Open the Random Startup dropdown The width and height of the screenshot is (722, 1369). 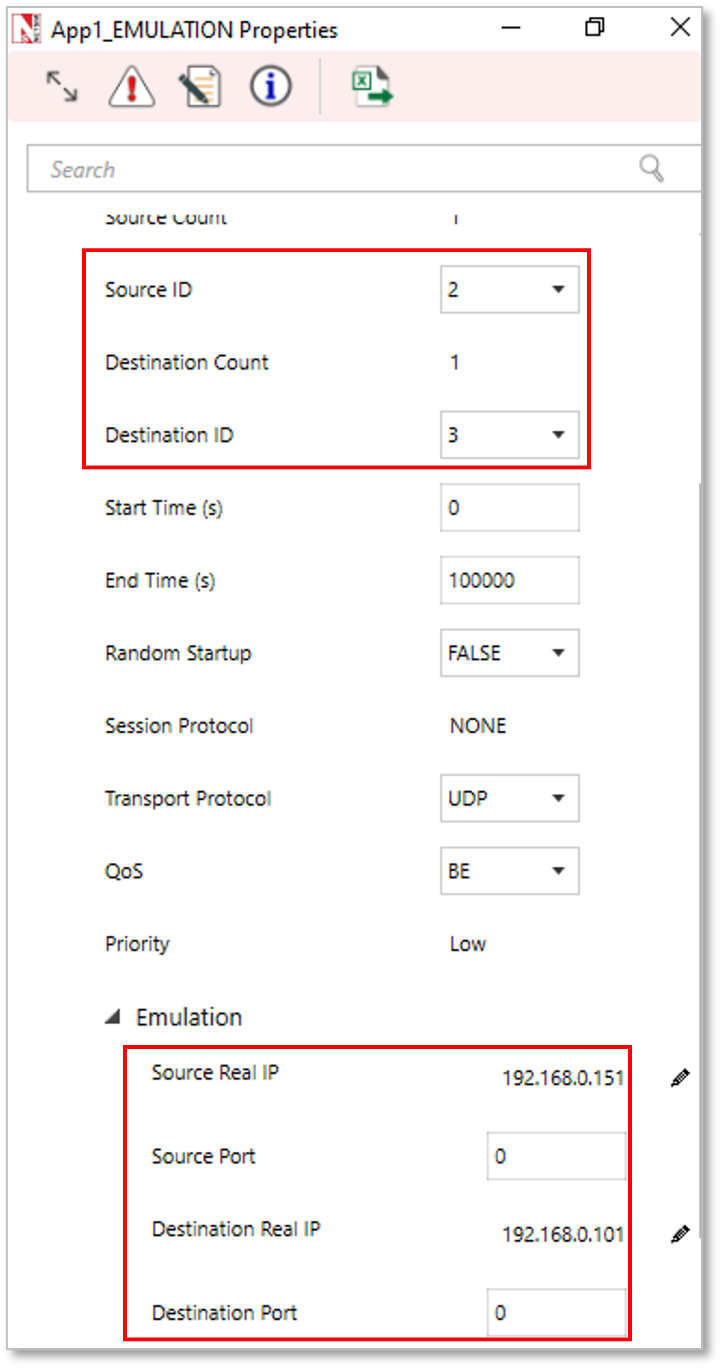pyautogui.click(x=509, y=653)
